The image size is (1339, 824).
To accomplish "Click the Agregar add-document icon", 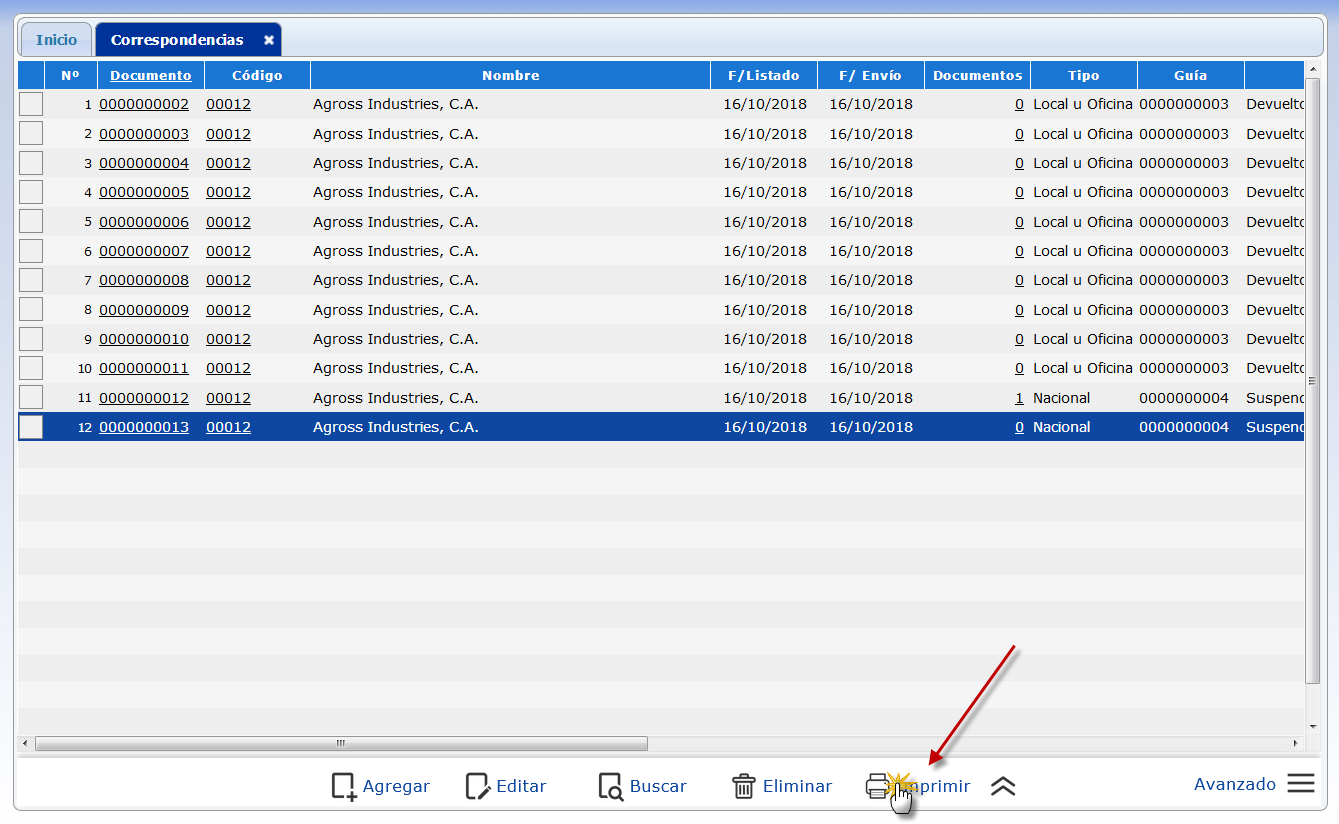I will coord(344,786).
